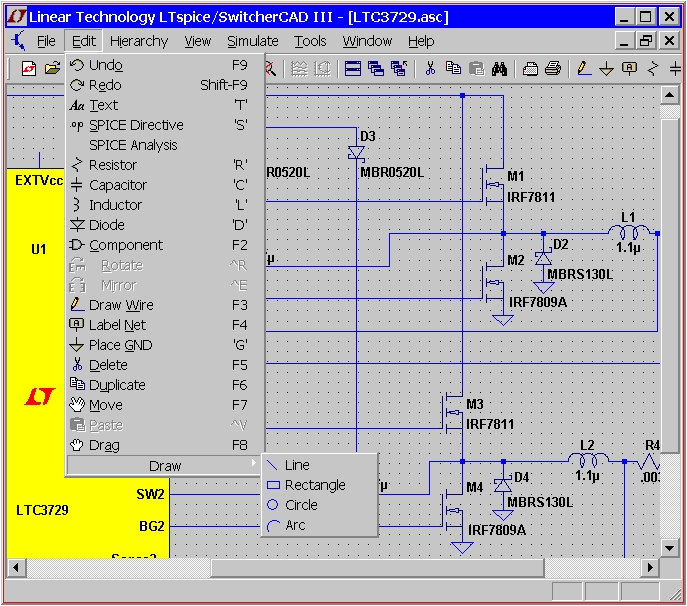Select SPICE Analysis menu entry
This screenshot has width=687, height=606.
click(x=165, y=145)
